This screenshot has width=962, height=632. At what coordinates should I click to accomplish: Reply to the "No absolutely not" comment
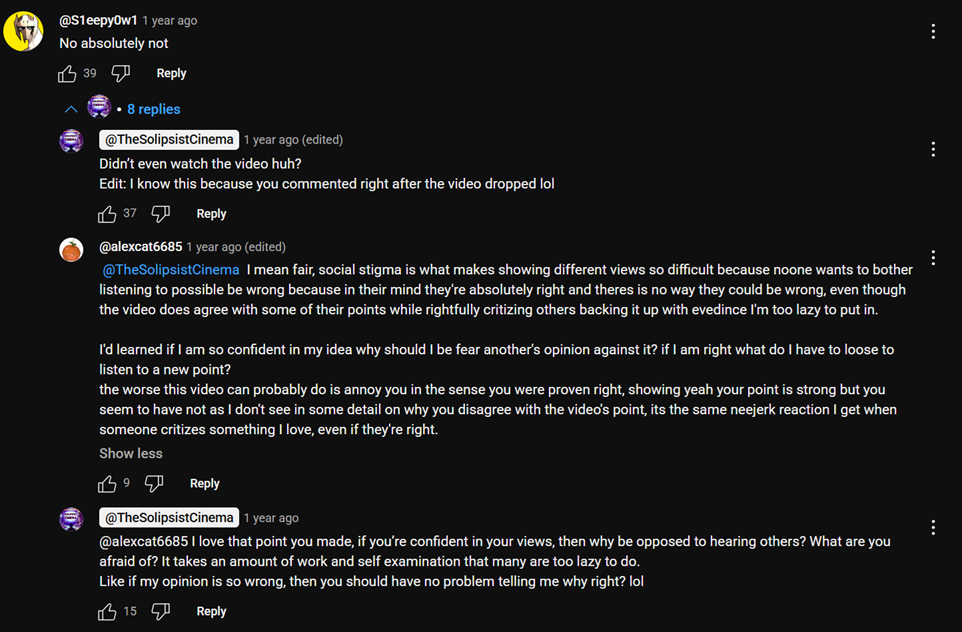pos(171,74)
